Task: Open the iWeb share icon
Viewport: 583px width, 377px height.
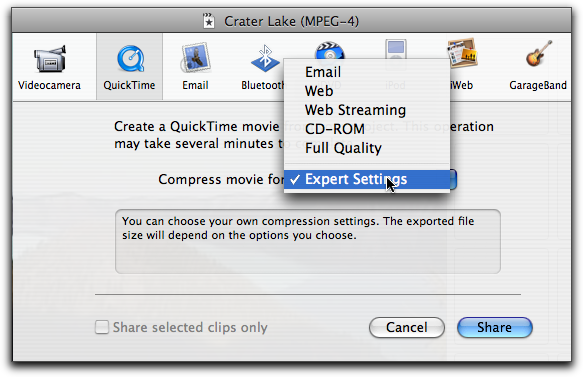Action: tap(462, 53)
